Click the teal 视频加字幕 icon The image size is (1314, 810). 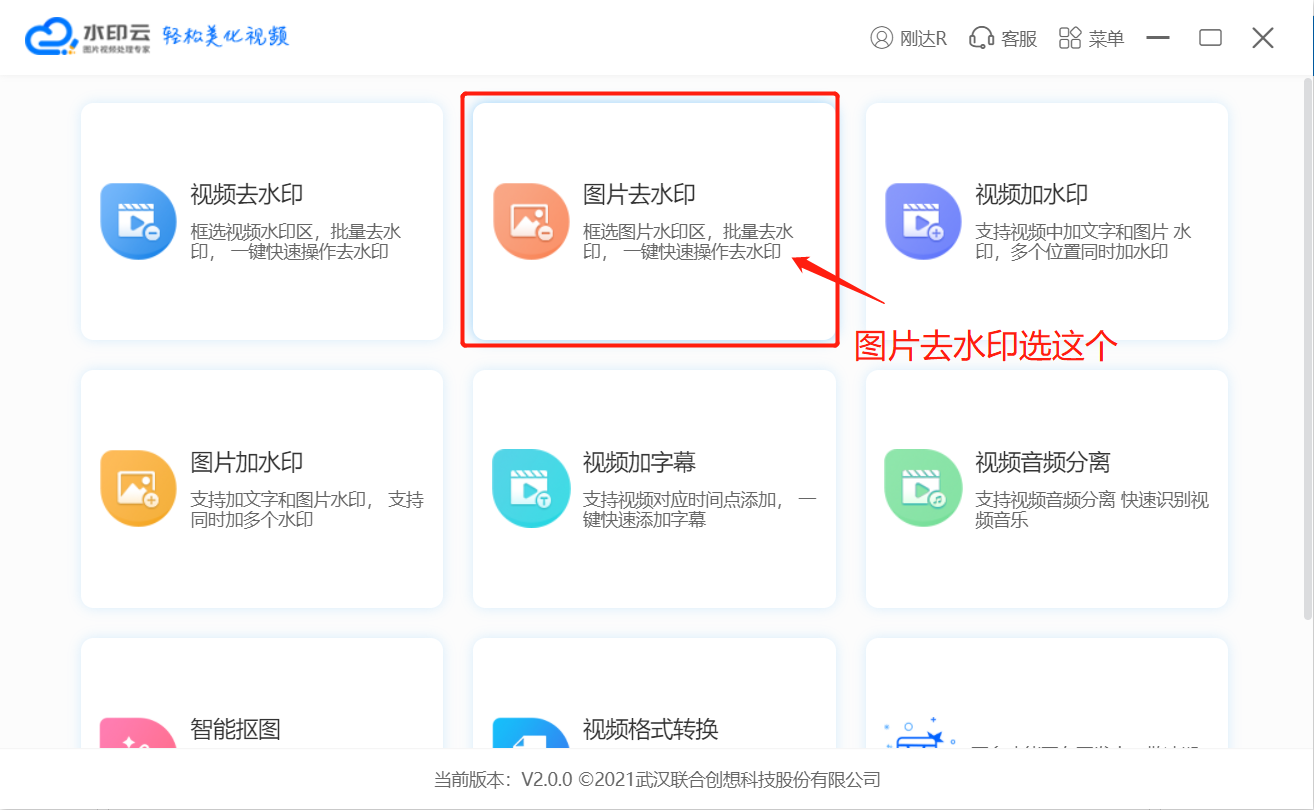(x=530, y=489)
